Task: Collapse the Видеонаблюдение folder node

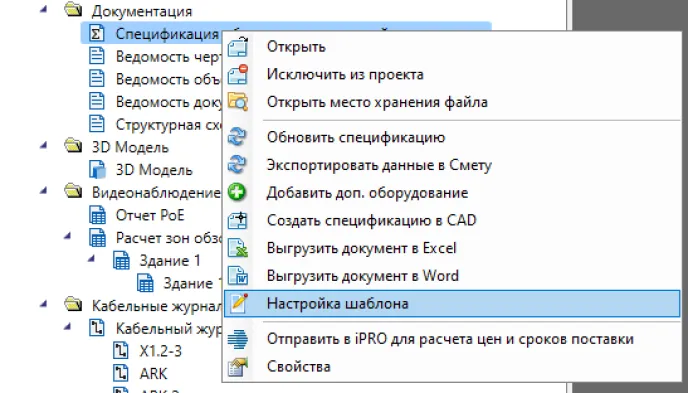Action: (x=43, y=190)
